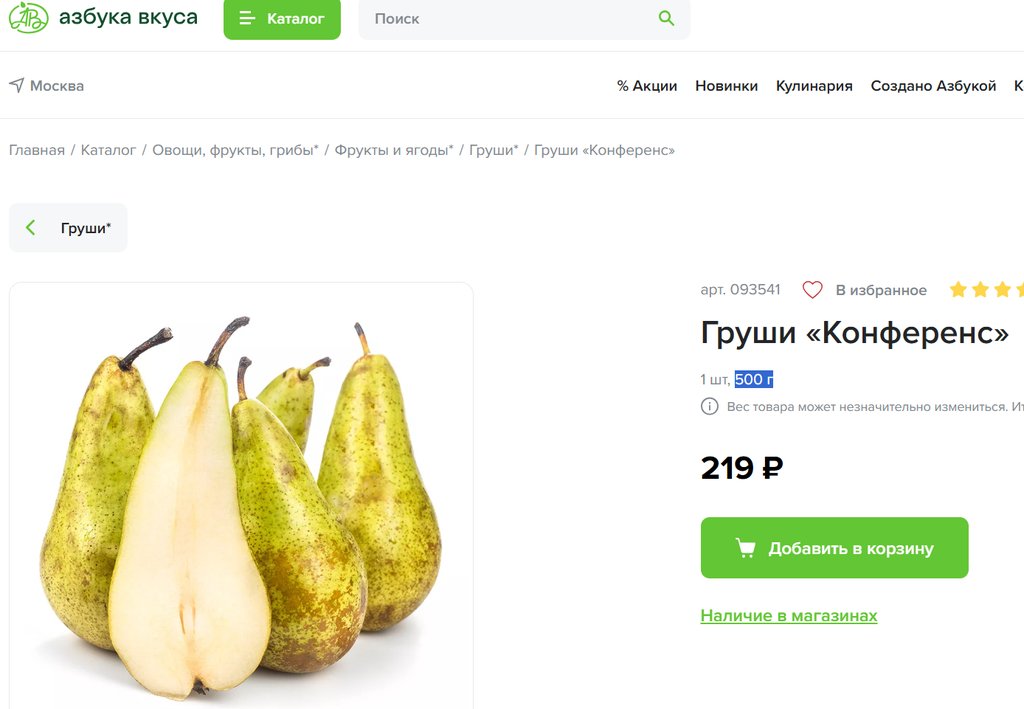Click the back chevron next to Груши
The height and width of the screenshot is (709, 1024).
pos(30,228)
